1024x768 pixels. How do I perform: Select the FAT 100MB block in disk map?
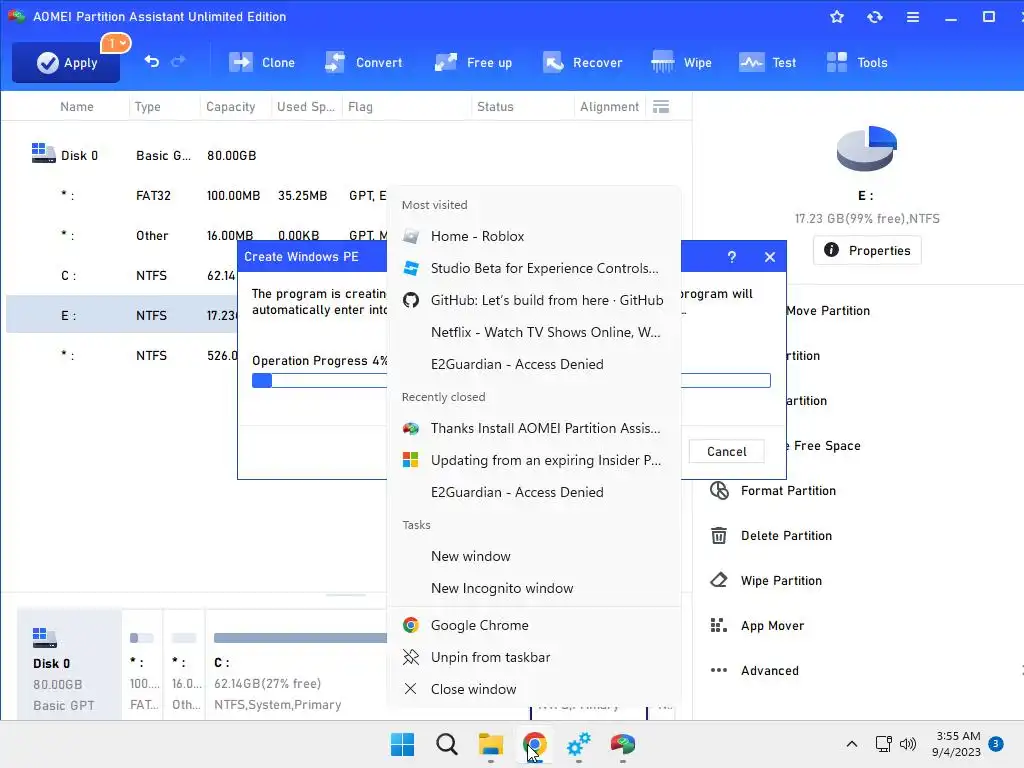tap(142, 665)
